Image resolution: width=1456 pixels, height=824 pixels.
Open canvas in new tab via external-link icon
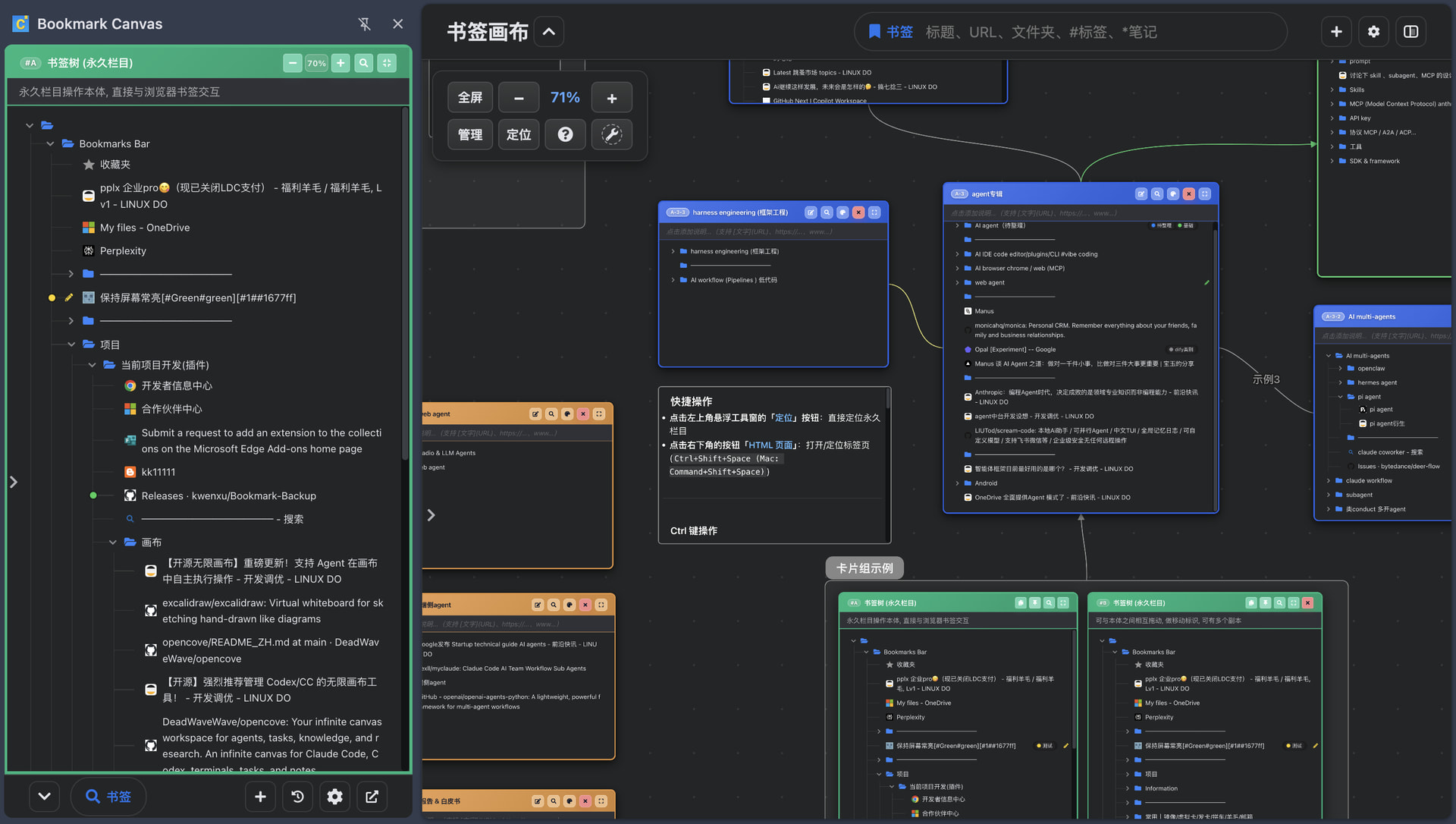pos(372,797)
